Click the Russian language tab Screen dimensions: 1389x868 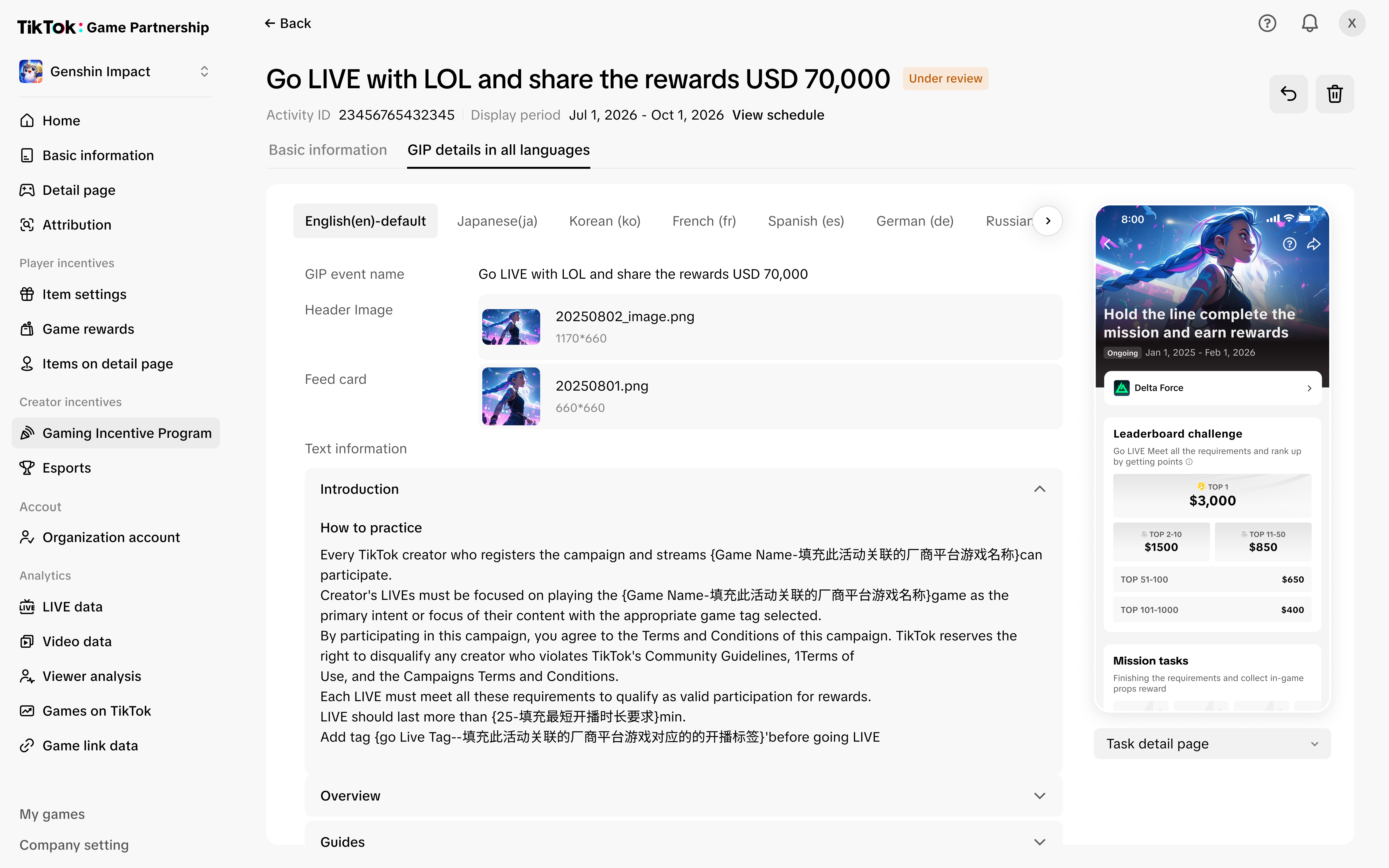[1008, 221]
